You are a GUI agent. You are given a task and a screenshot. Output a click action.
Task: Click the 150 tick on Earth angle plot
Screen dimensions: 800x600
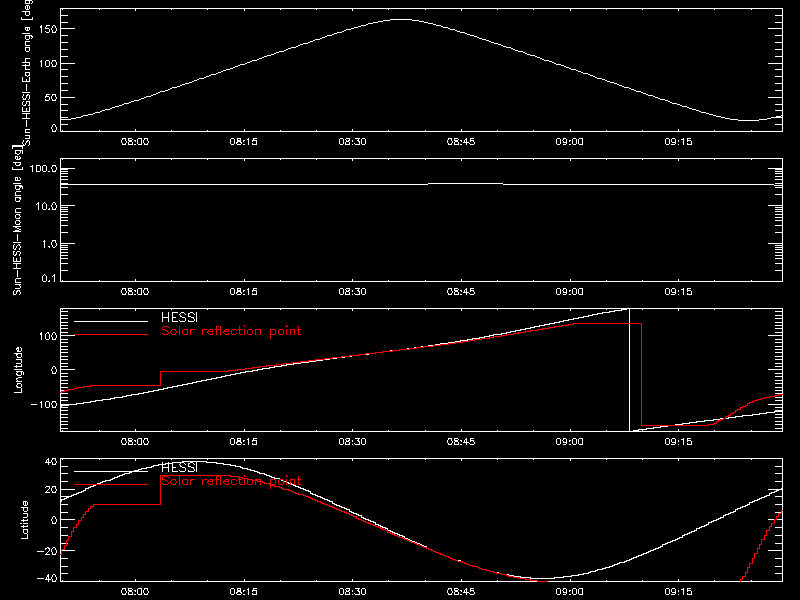[48, 29]
